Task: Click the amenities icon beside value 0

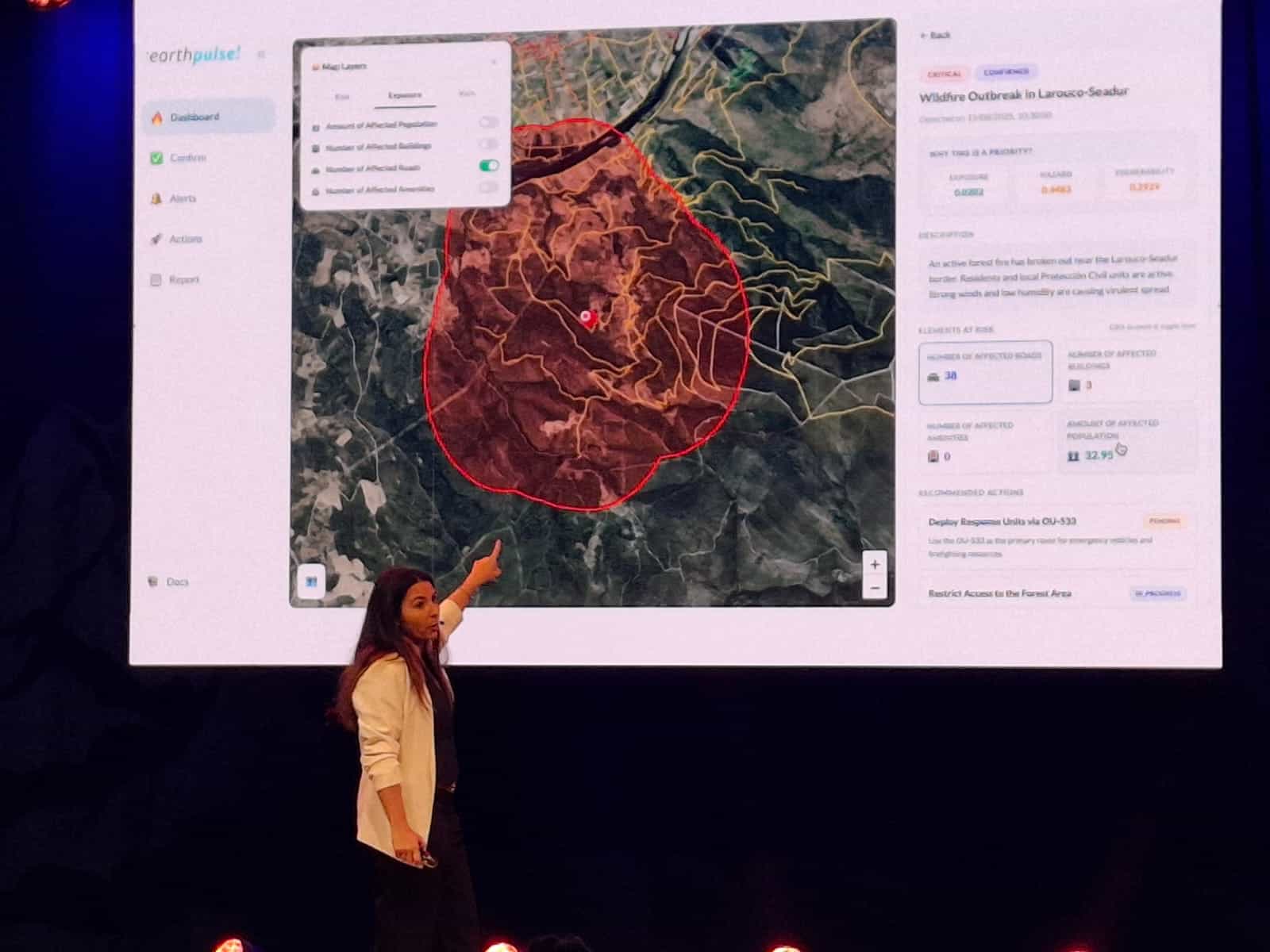Action: pos(933,456)
